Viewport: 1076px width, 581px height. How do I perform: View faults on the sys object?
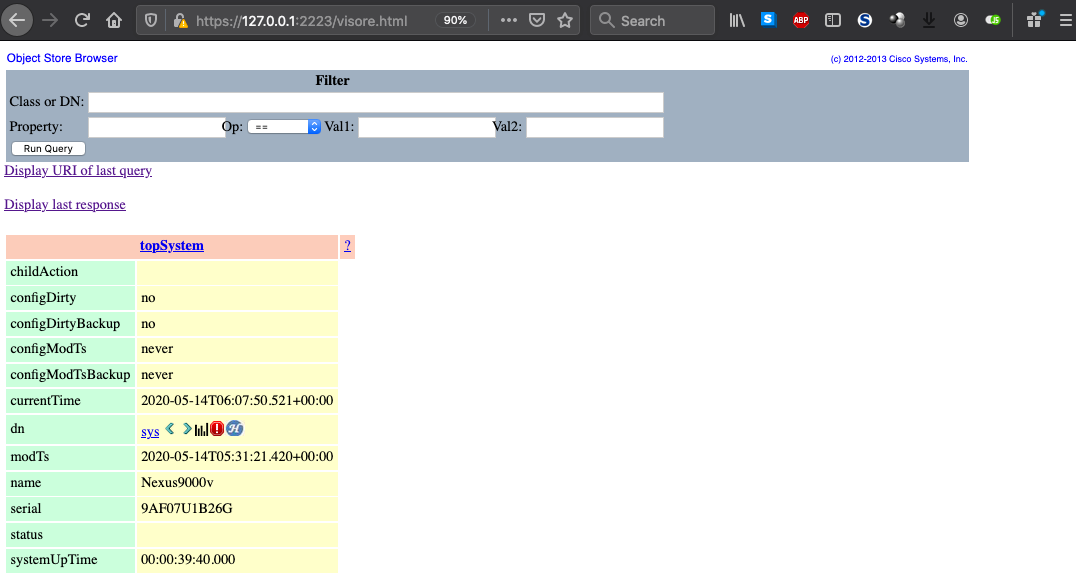click(x=216, y=430)
